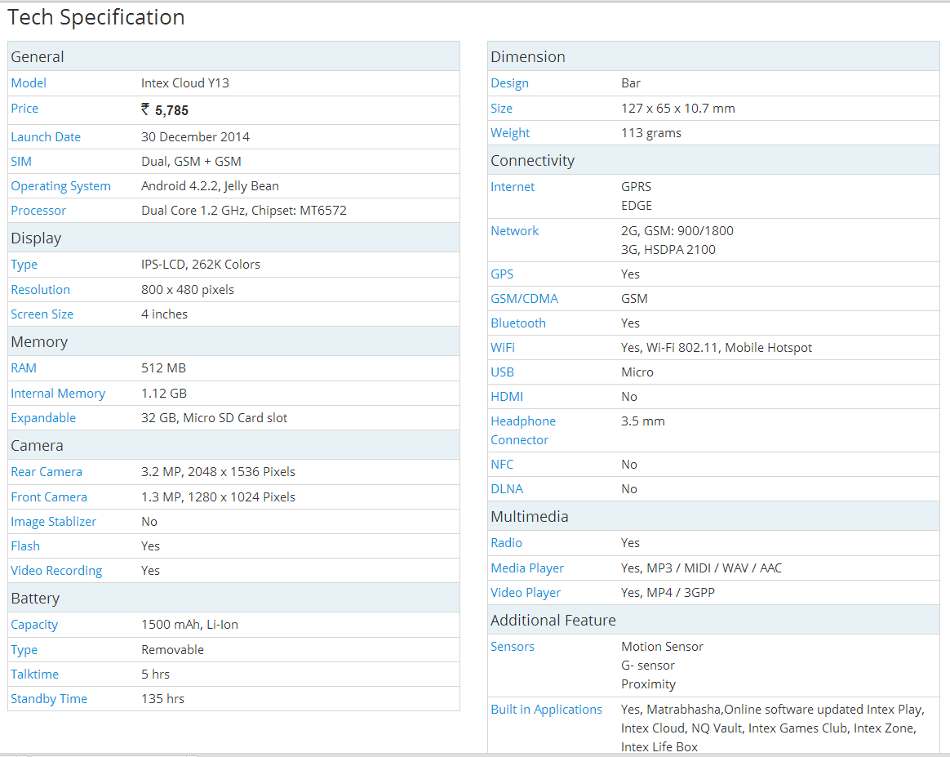This screenshot has width=950, height=757.
Task: Select 'Android 4.2.2, Jelly Bean' text
Action: pos(210,186)
